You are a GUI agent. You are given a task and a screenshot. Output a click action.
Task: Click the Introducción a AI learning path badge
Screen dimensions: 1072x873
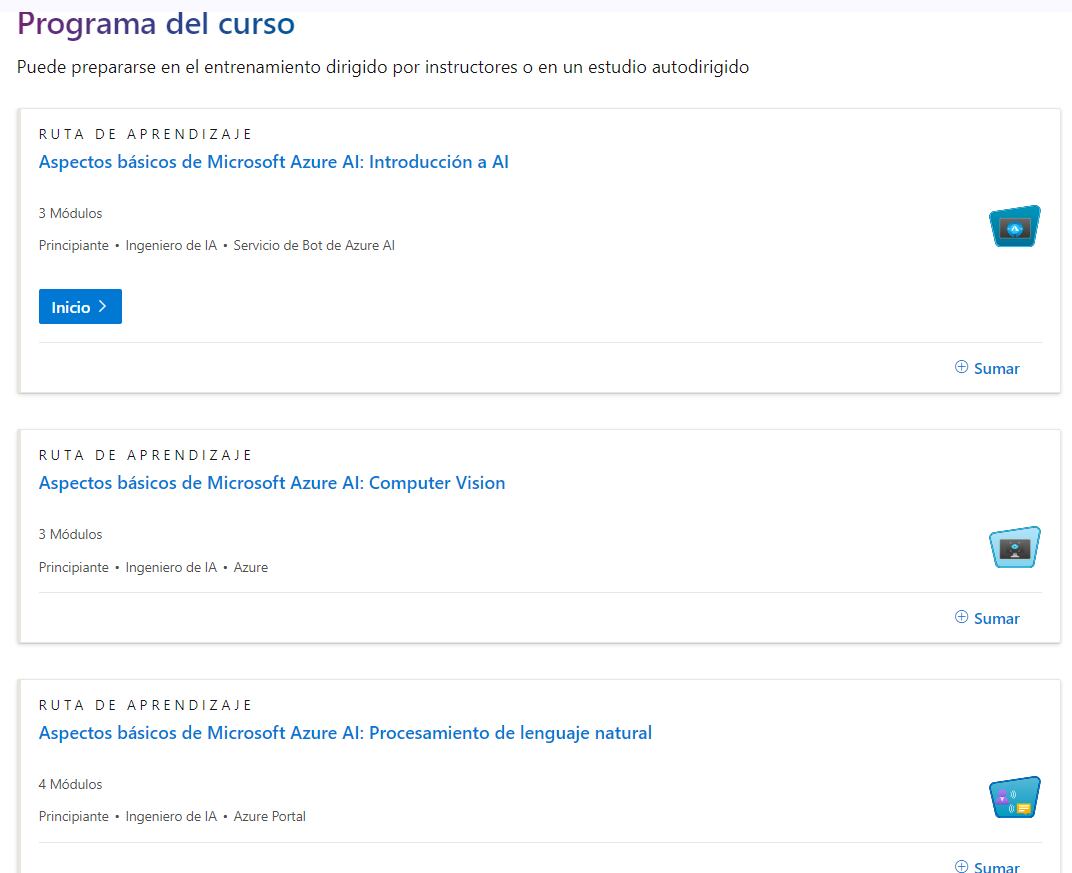[x=1014, y=227]
